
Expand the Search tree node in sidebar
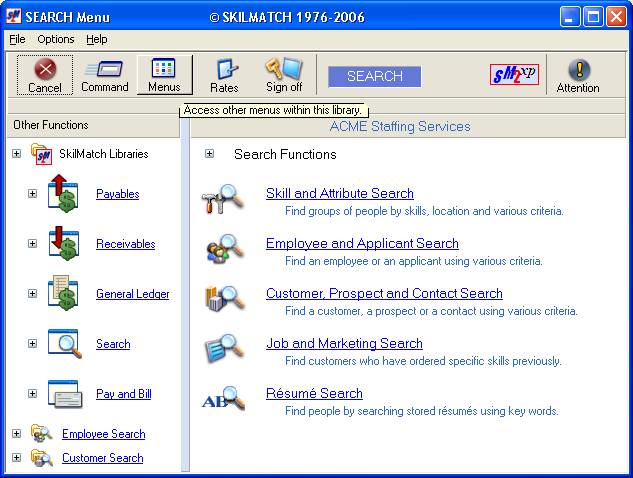(x=32, y=343)
